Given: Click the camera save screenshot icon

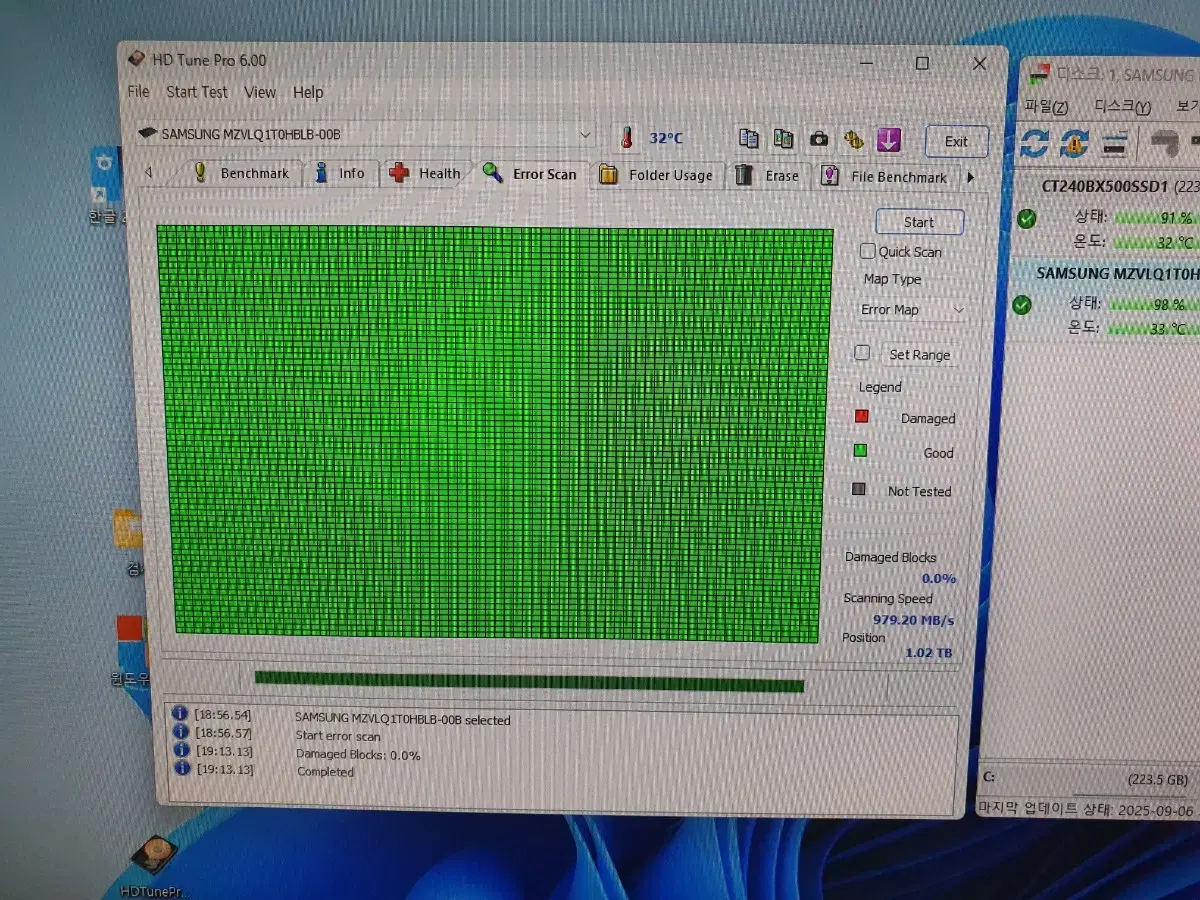Looking at the screenshot, I should [818, 140].
